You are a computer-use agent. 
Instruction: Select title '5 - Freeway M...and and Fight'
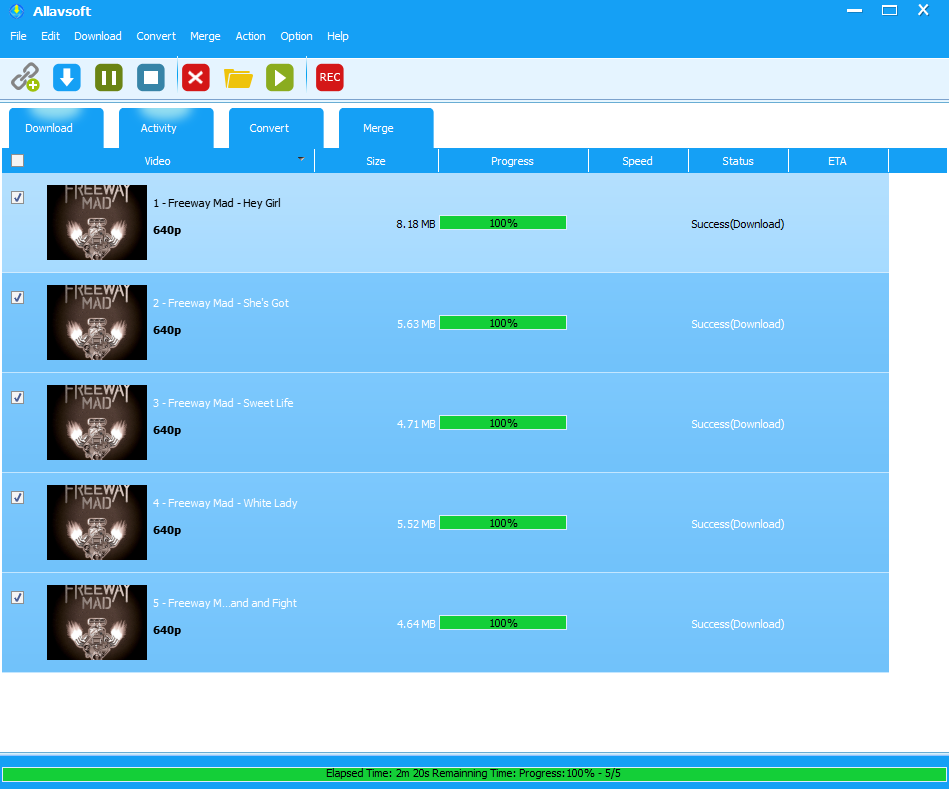[x=225, y=603]
